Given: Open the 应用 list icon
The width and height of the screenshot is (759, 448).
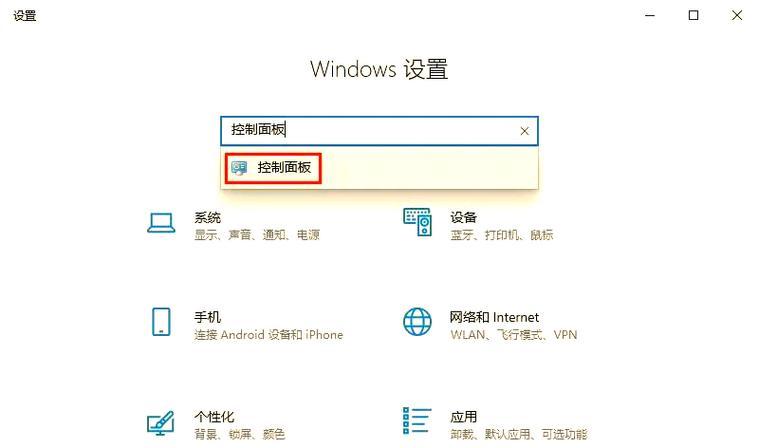Looking at the screenshot, I should [417, 420].
